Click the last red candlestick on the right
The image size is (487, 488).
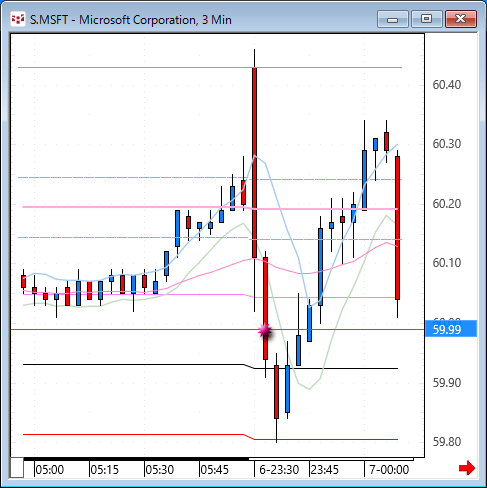click(397, 228)
